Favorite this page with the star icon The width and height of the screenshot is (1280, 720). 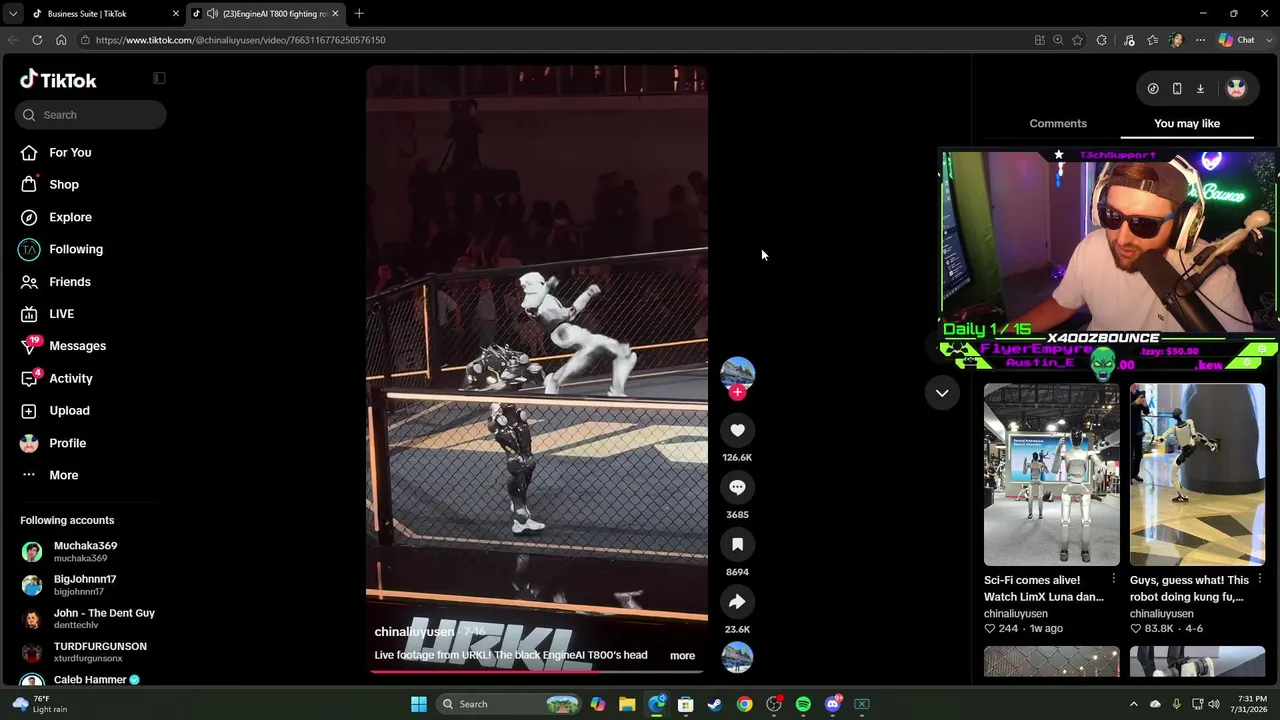(1077, 40)
